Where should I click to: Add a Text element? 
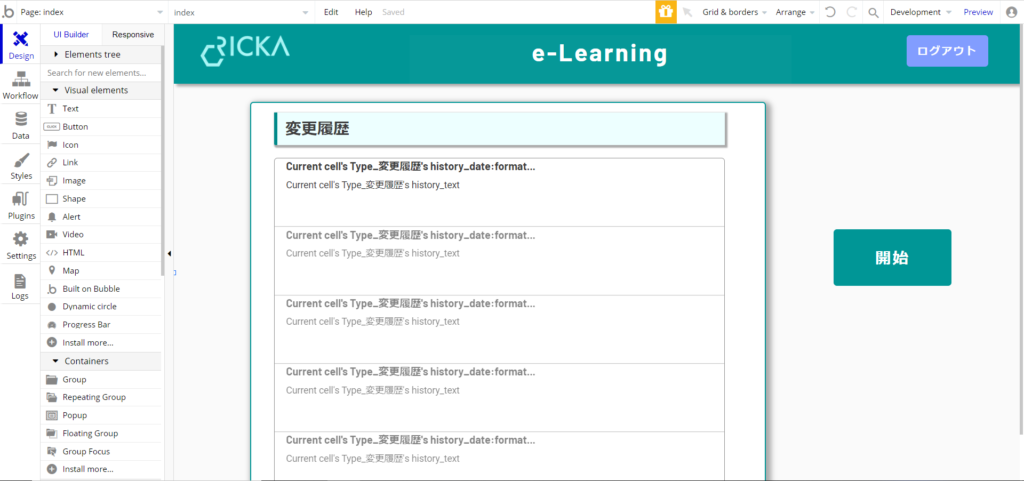coord(101,109)
